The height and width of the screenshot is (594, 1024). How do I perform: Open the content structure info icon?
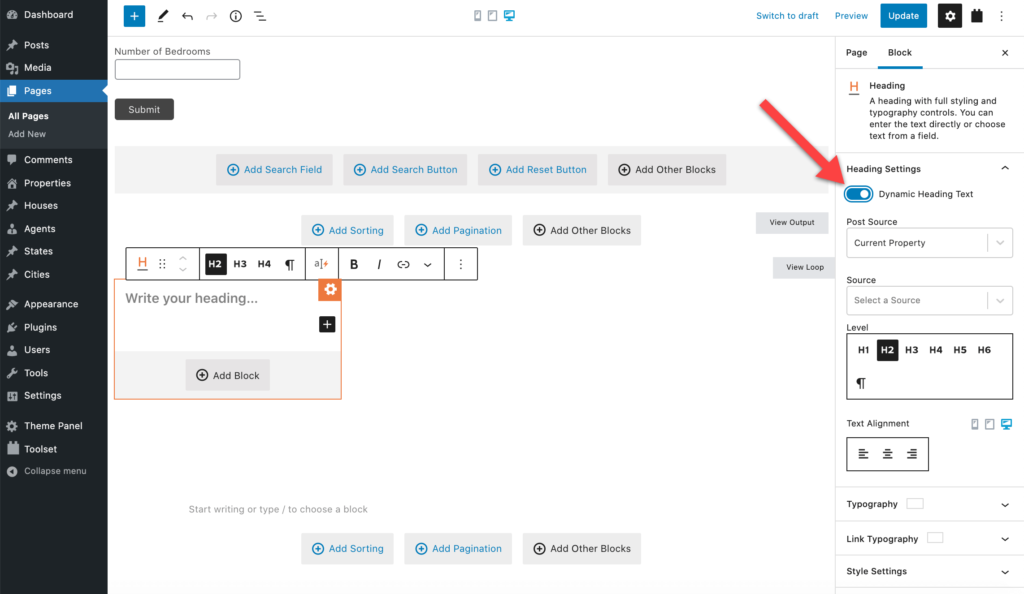click(x=235, y=16)
